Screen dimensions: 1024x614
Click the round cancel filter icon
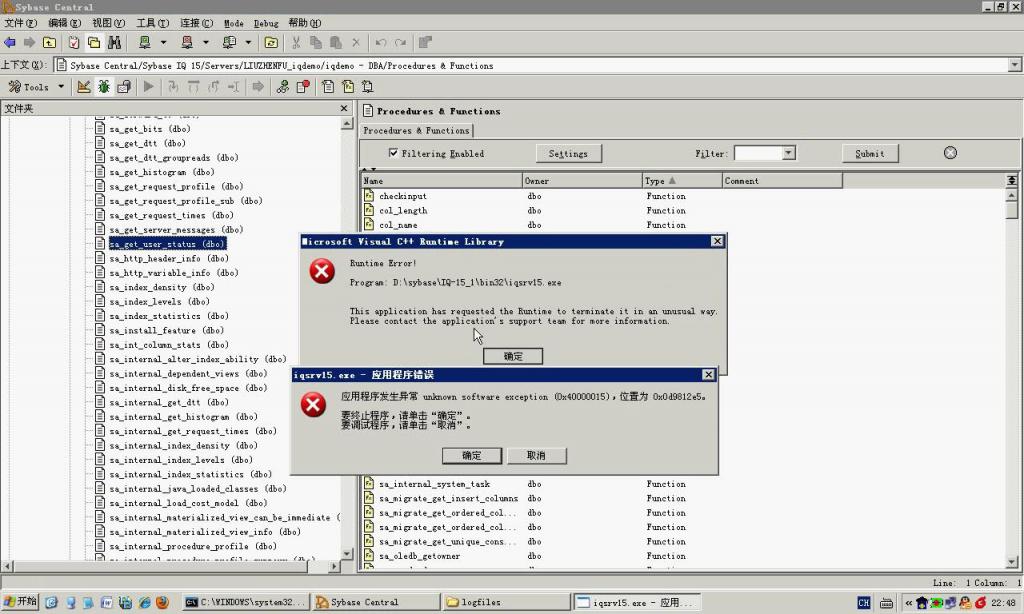click(950, 153)
